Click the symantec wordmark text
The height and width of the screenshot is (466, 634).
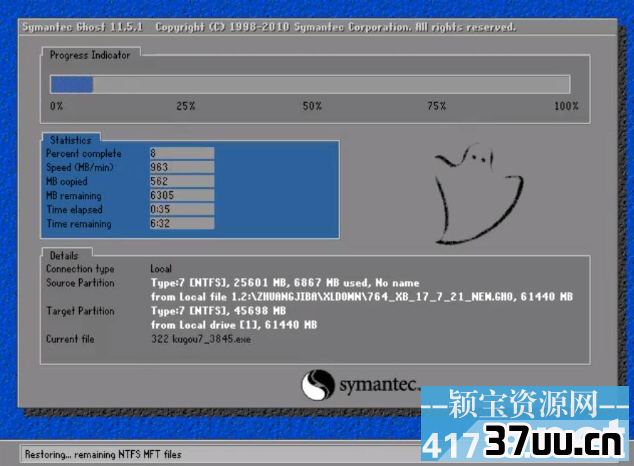pos(378,386)
